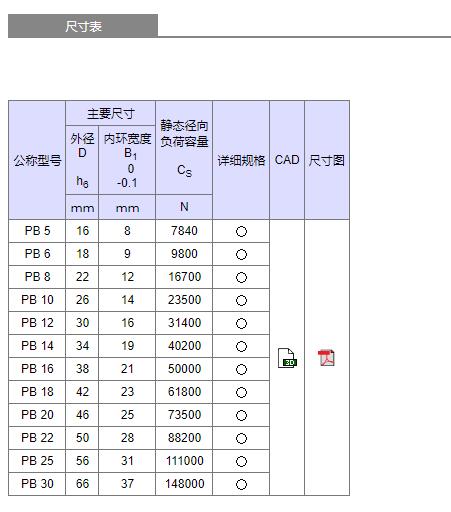The image size is (451, 512).
Task: Click the 公称型号 column header
Action: 37,160
